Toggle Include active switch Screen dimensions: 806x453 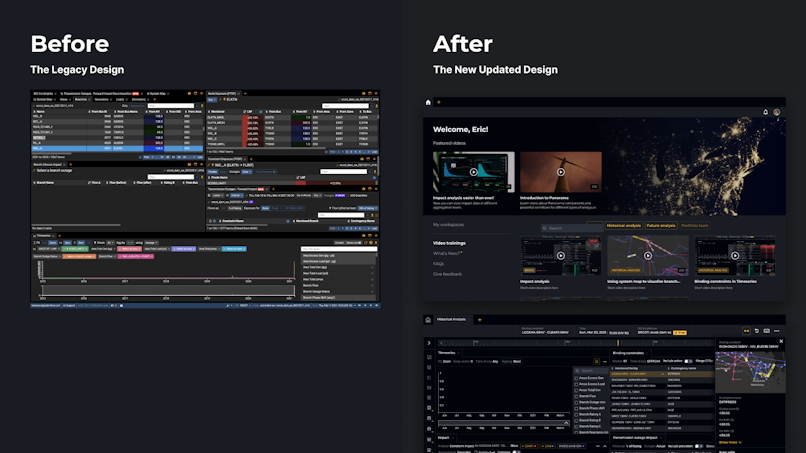(x=688, y=361)
